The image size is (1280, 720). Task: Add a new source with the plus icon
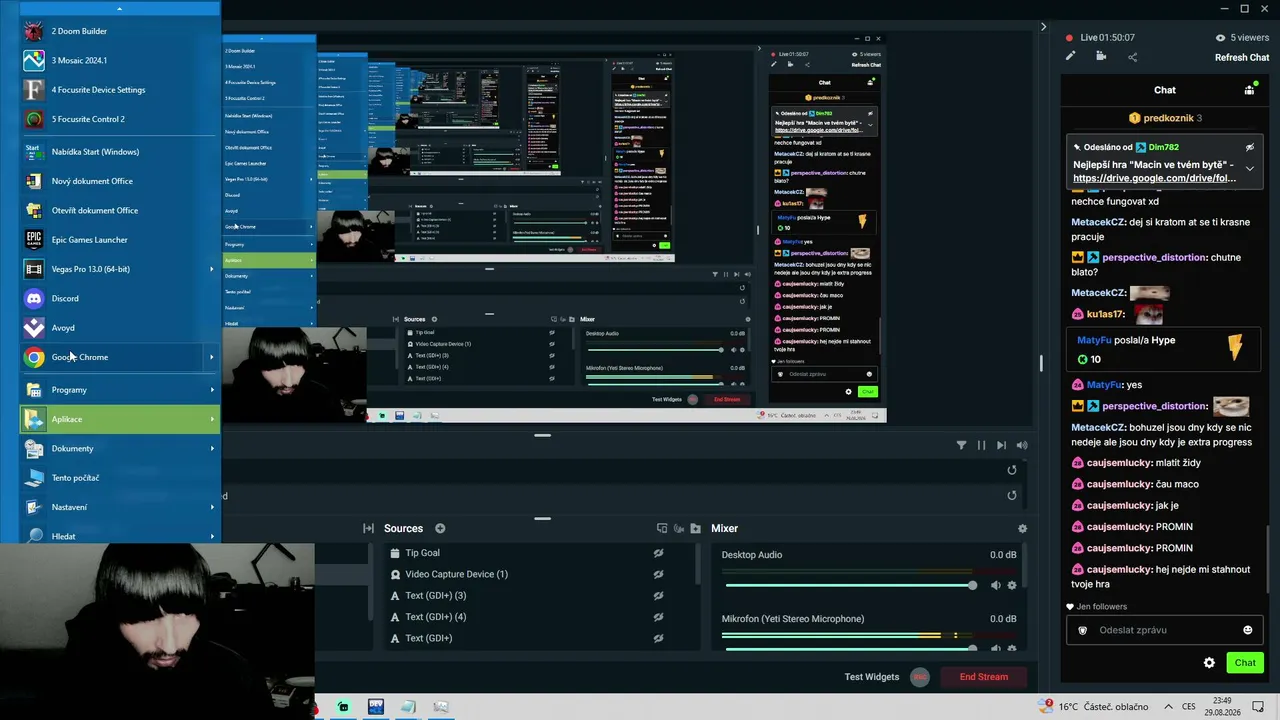point(440,528)
